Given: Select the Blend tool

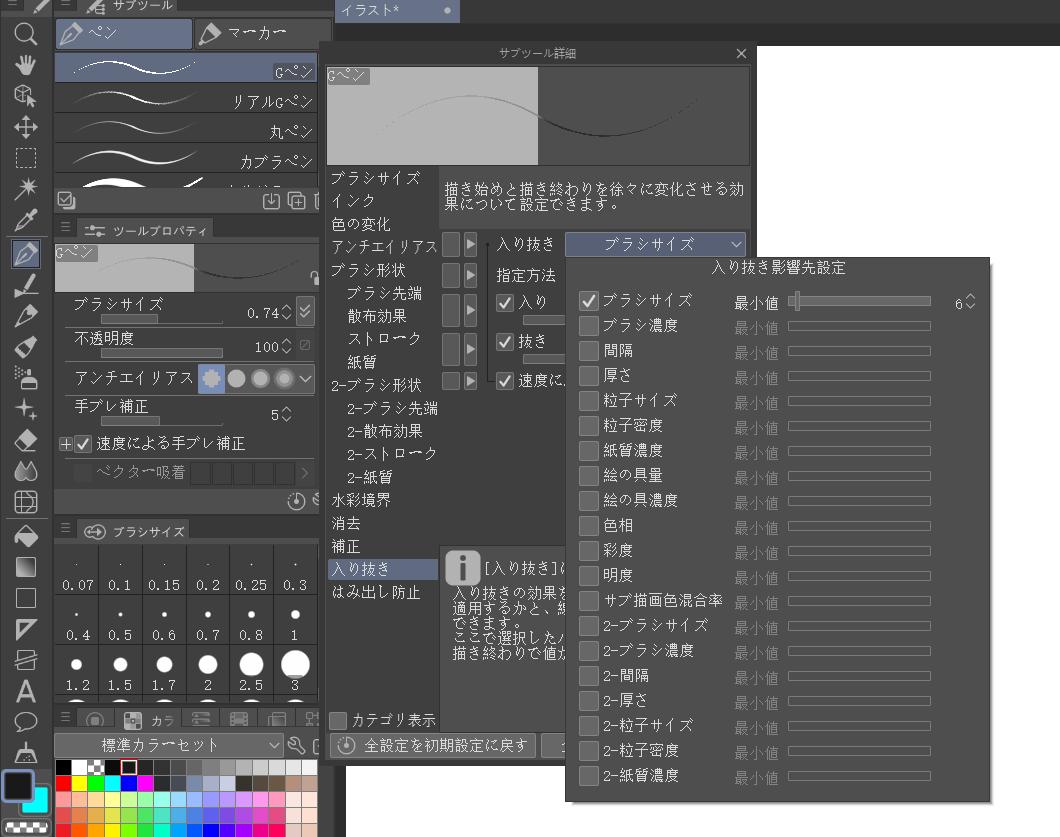Looking at the screenshot, I should (x=26, y=471).
